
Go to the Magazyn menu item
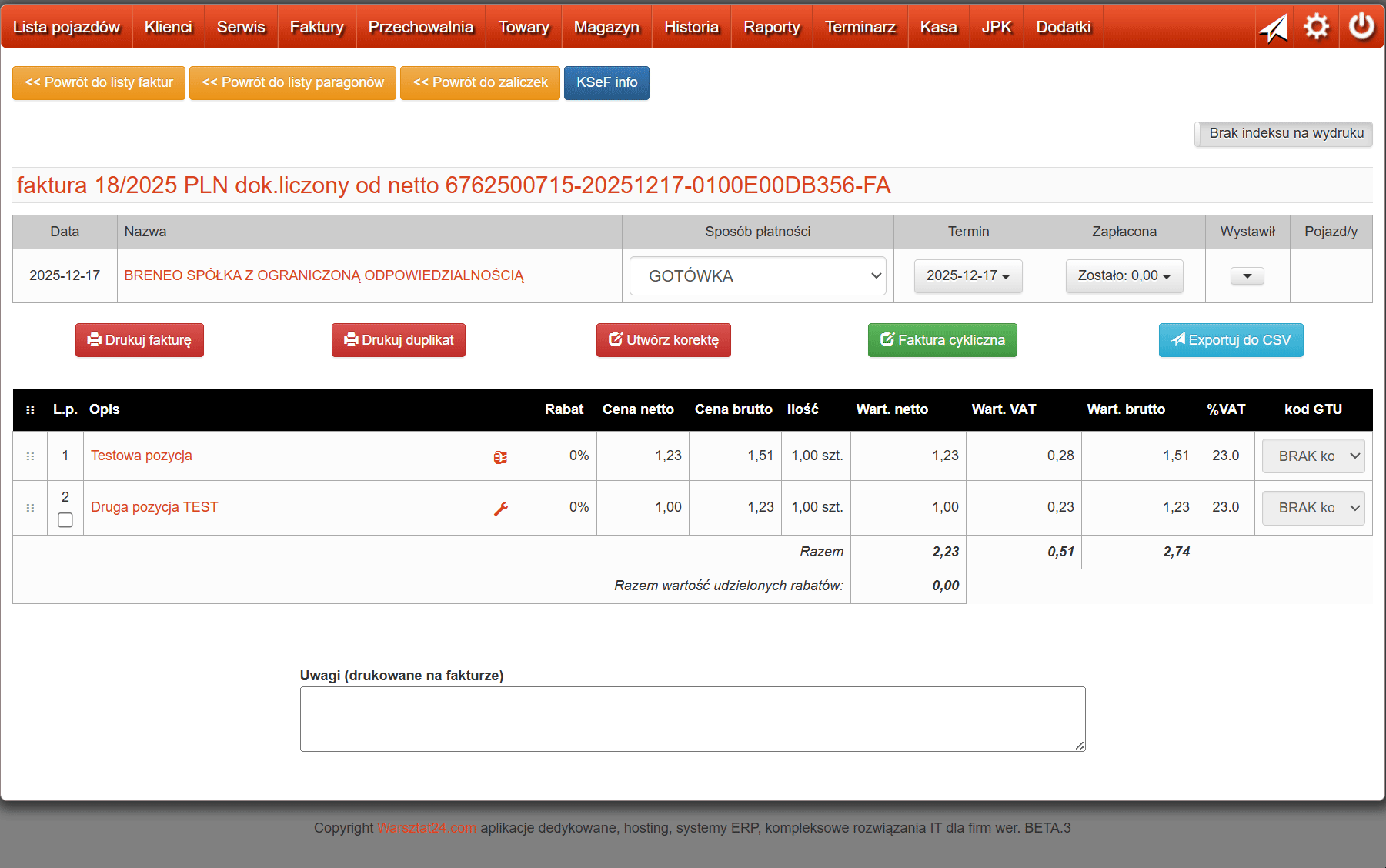point(606,27)
